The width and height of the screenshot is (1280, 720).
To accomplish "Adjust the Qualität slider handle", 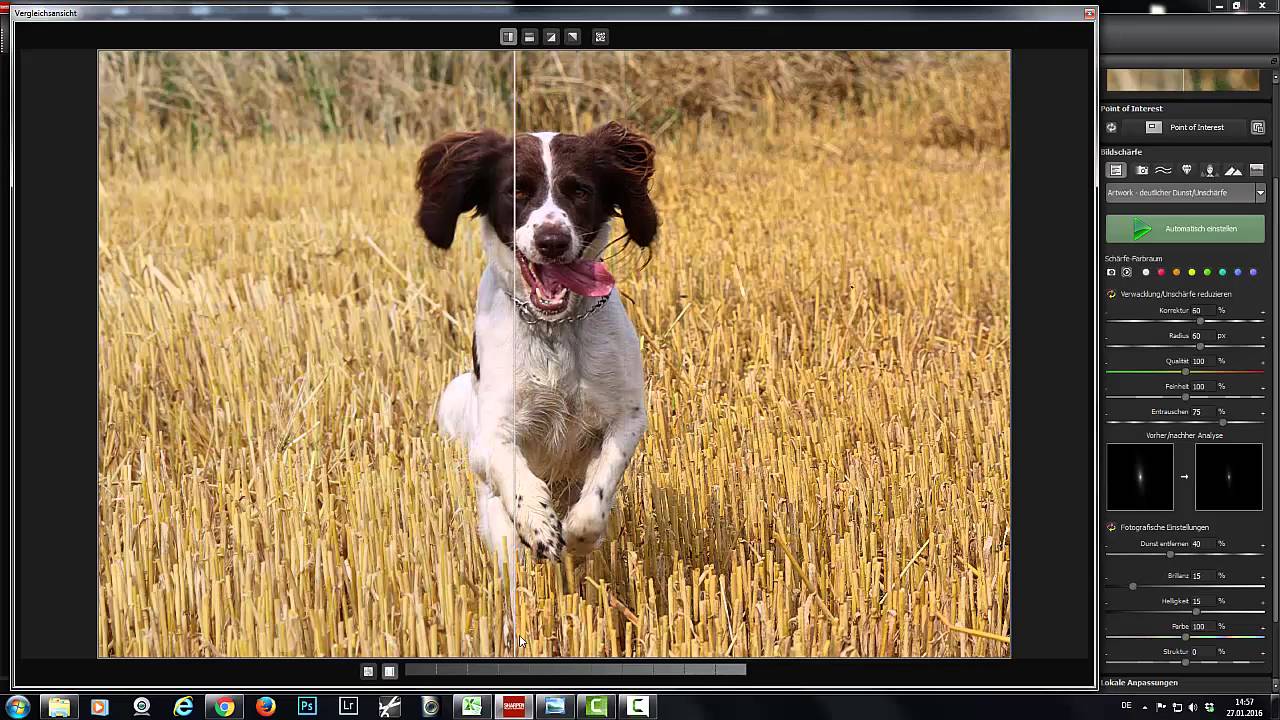I will pos(1186,372).
